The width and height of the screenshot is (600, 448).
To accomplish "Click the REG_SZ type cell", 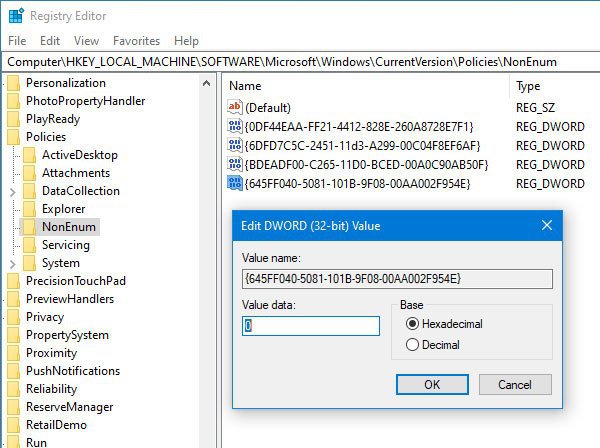I will 535,108.
